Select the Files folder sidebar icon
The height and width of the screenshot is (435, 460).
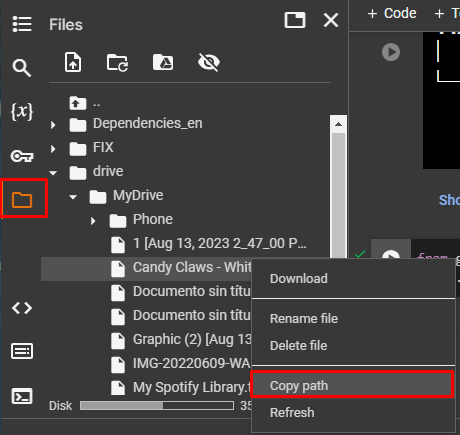pyautogui.click(x=22, y=200)
